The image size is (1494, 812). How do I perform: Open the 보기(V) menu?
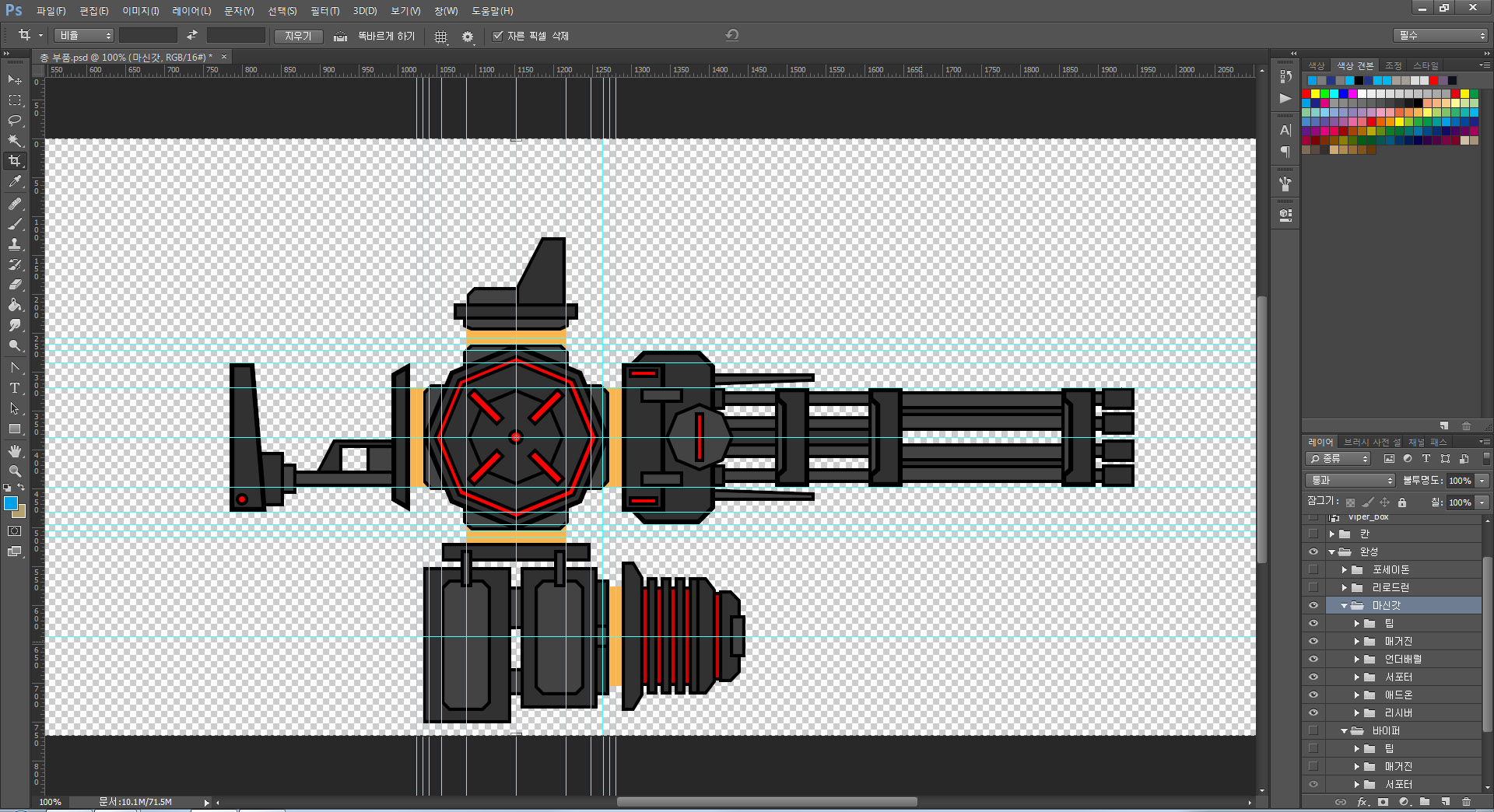(405, 11)
